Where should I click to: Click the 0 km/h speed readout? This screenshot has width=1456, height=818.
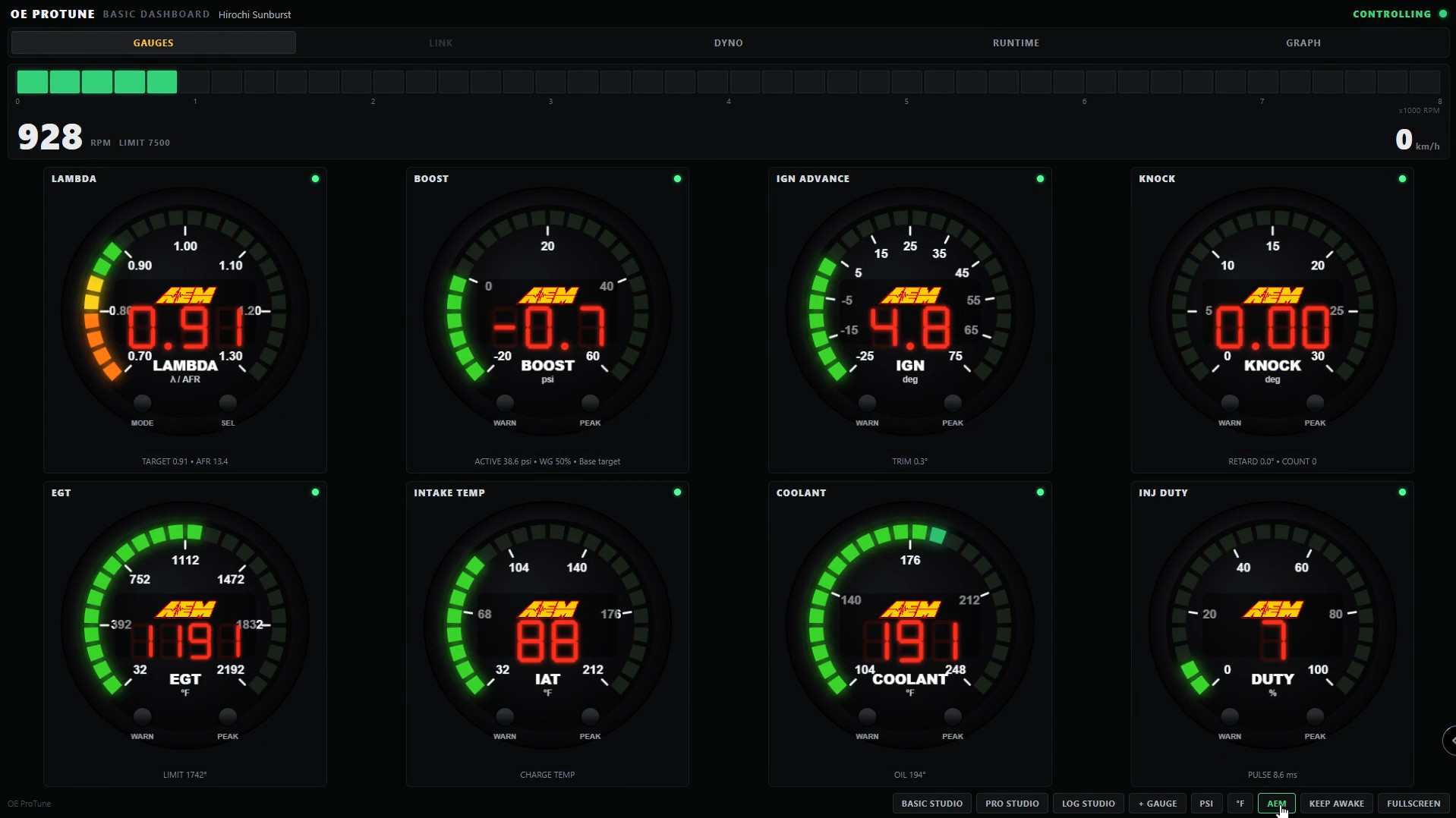point(1417,140)
